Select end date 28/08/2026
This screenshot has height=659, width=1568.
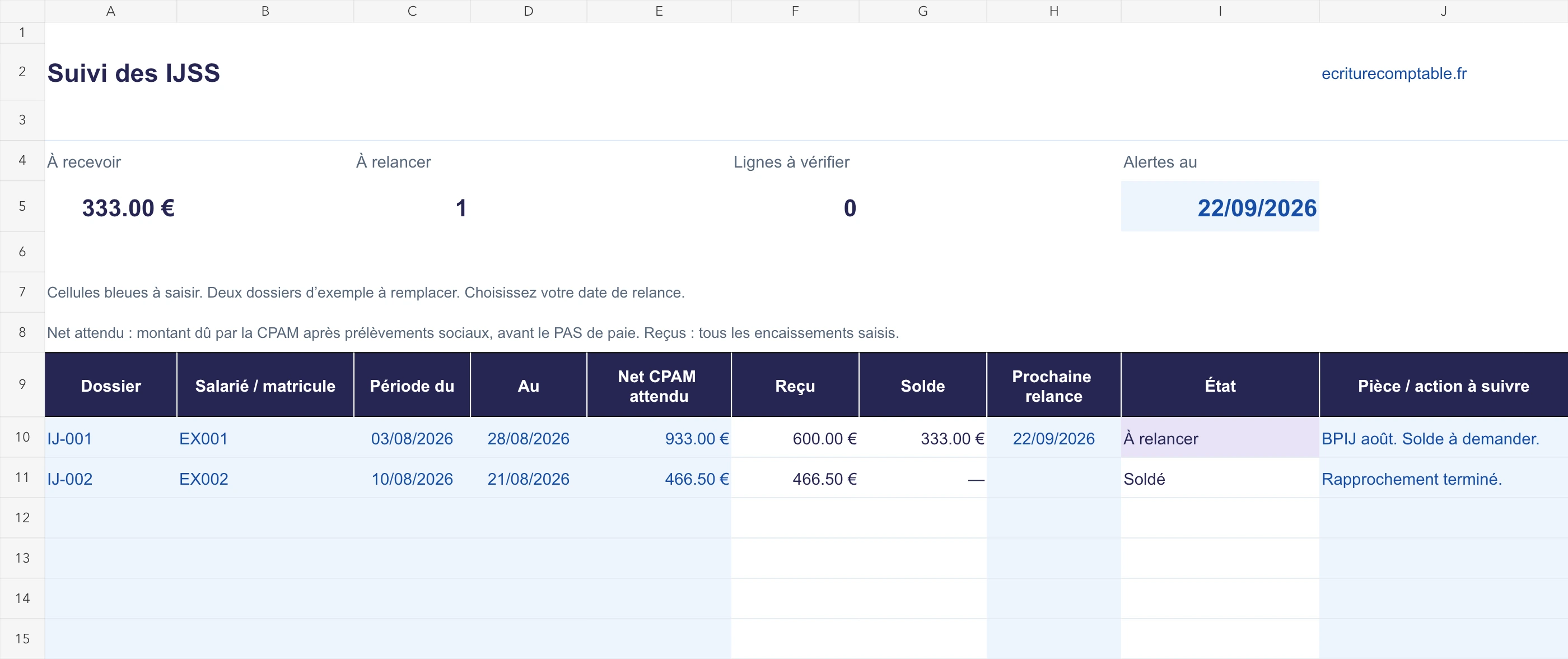coord(528,438)
